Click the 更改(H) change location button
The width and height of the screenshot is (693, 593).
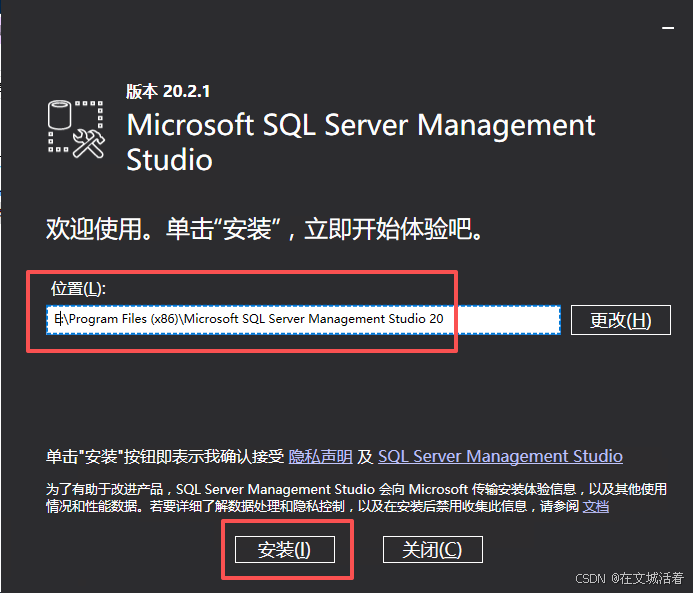click(621, 320)
